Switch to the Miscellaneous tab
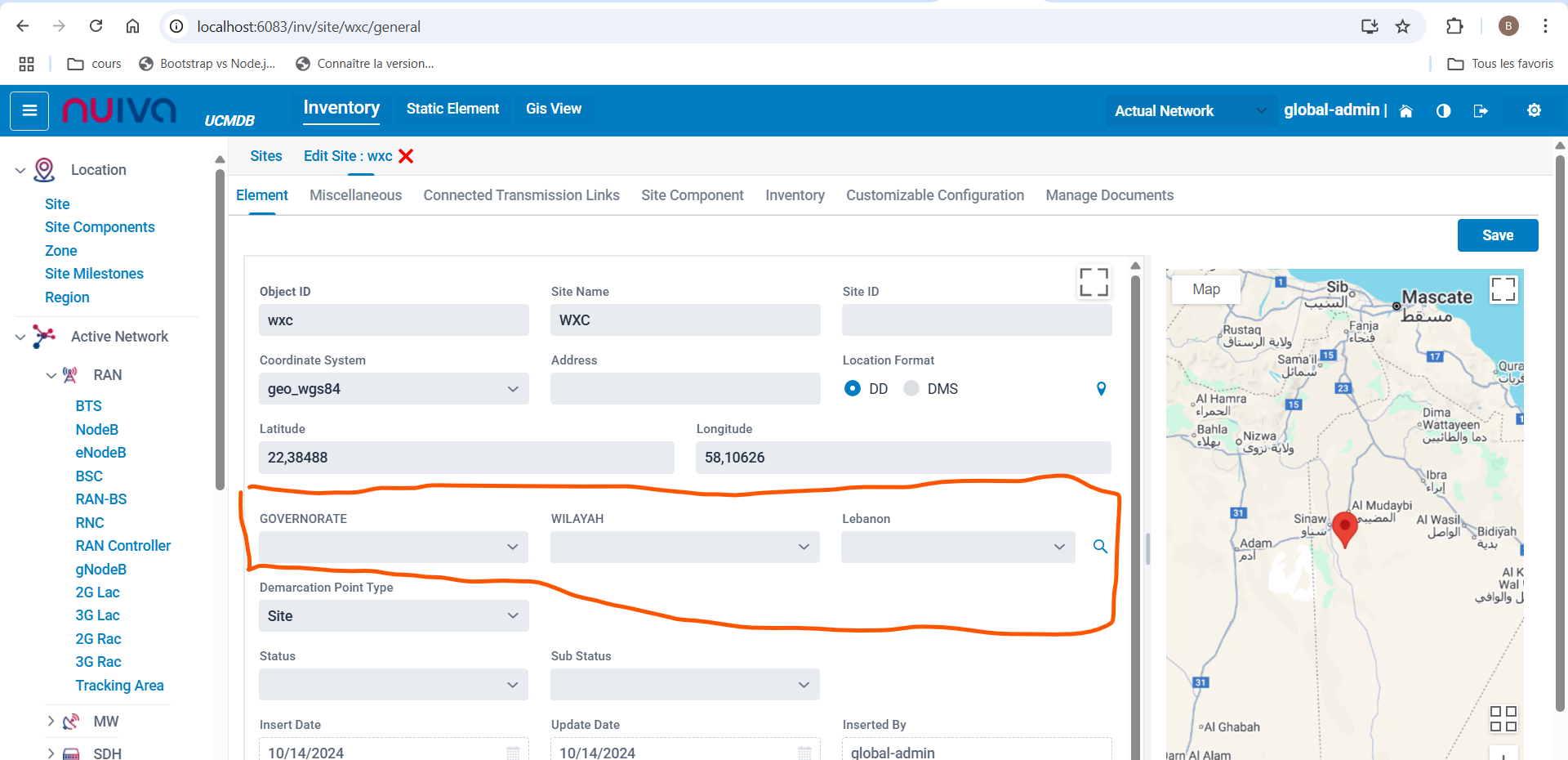 [x=355, y=195]
